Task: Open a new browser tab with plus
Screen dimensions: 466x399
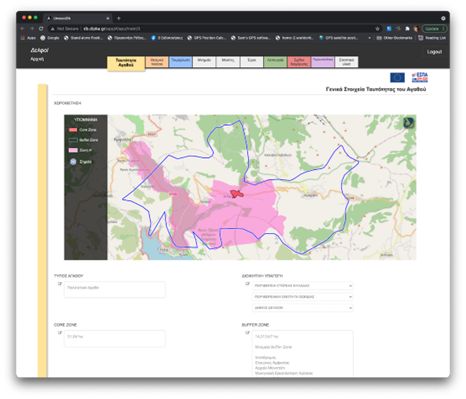Action: coord(119,18)
